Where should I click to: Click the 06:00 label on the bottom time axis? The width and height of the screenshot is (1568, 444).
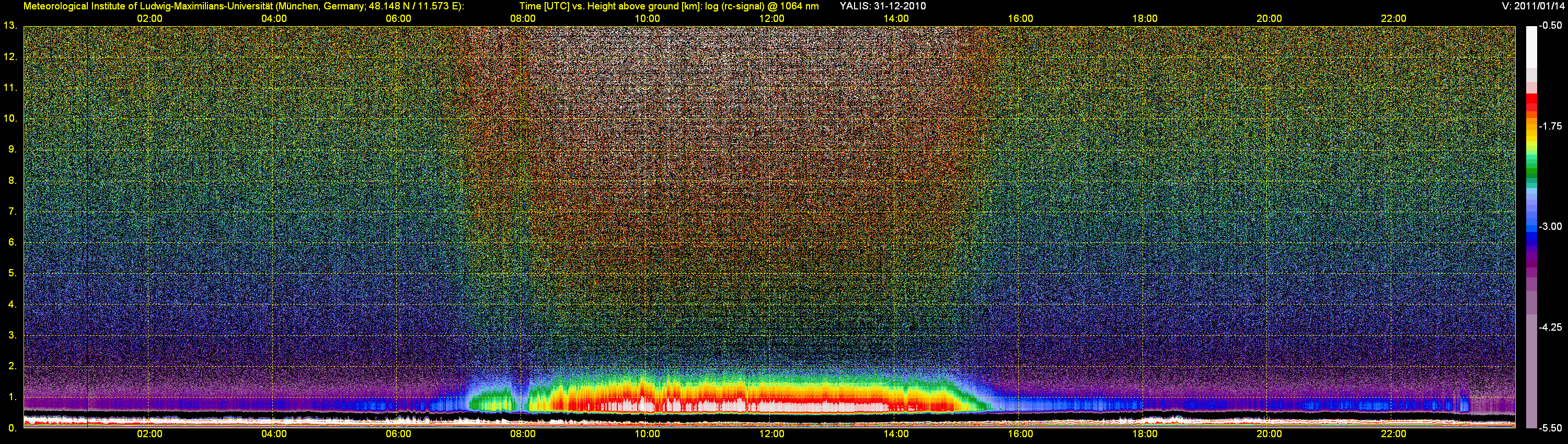[x=399, y=434]
